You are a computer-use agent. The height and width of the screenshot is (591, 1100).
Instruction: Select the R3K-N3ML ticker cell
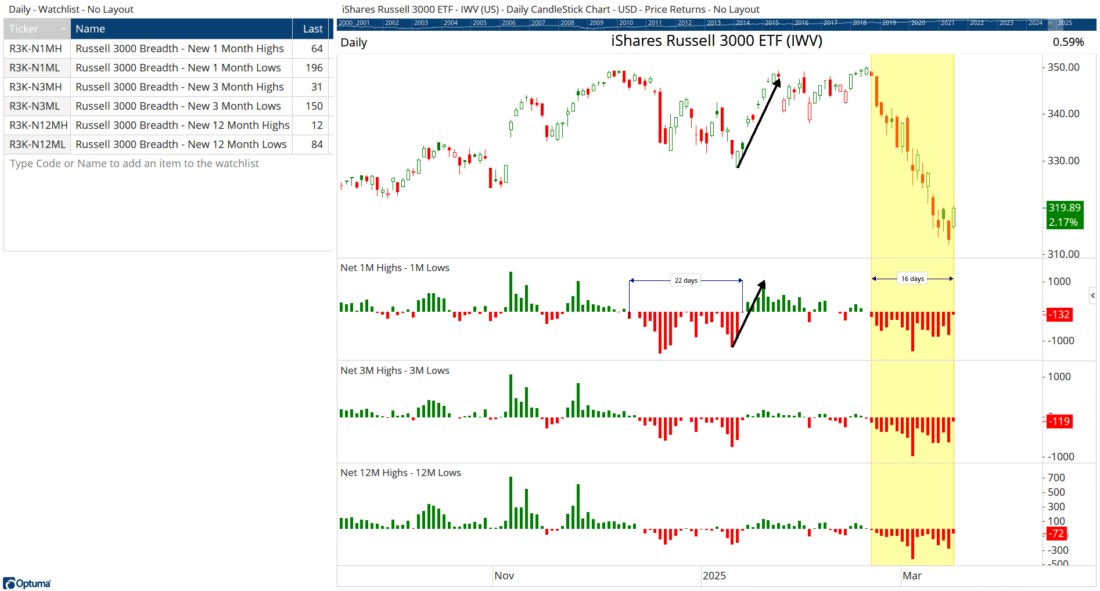(x=36, y=106)
